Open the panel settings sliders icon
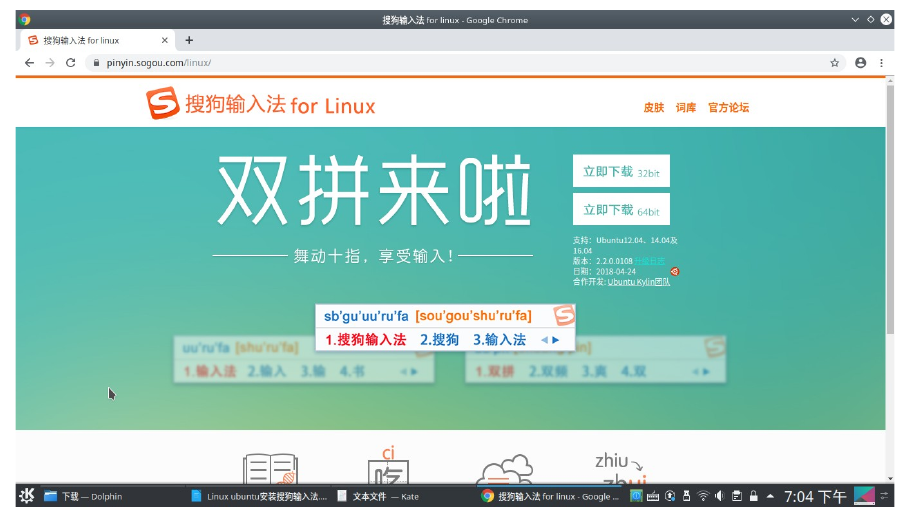This screenshot has height=519, width=907. pyautogui.click(x=884, y=496)
